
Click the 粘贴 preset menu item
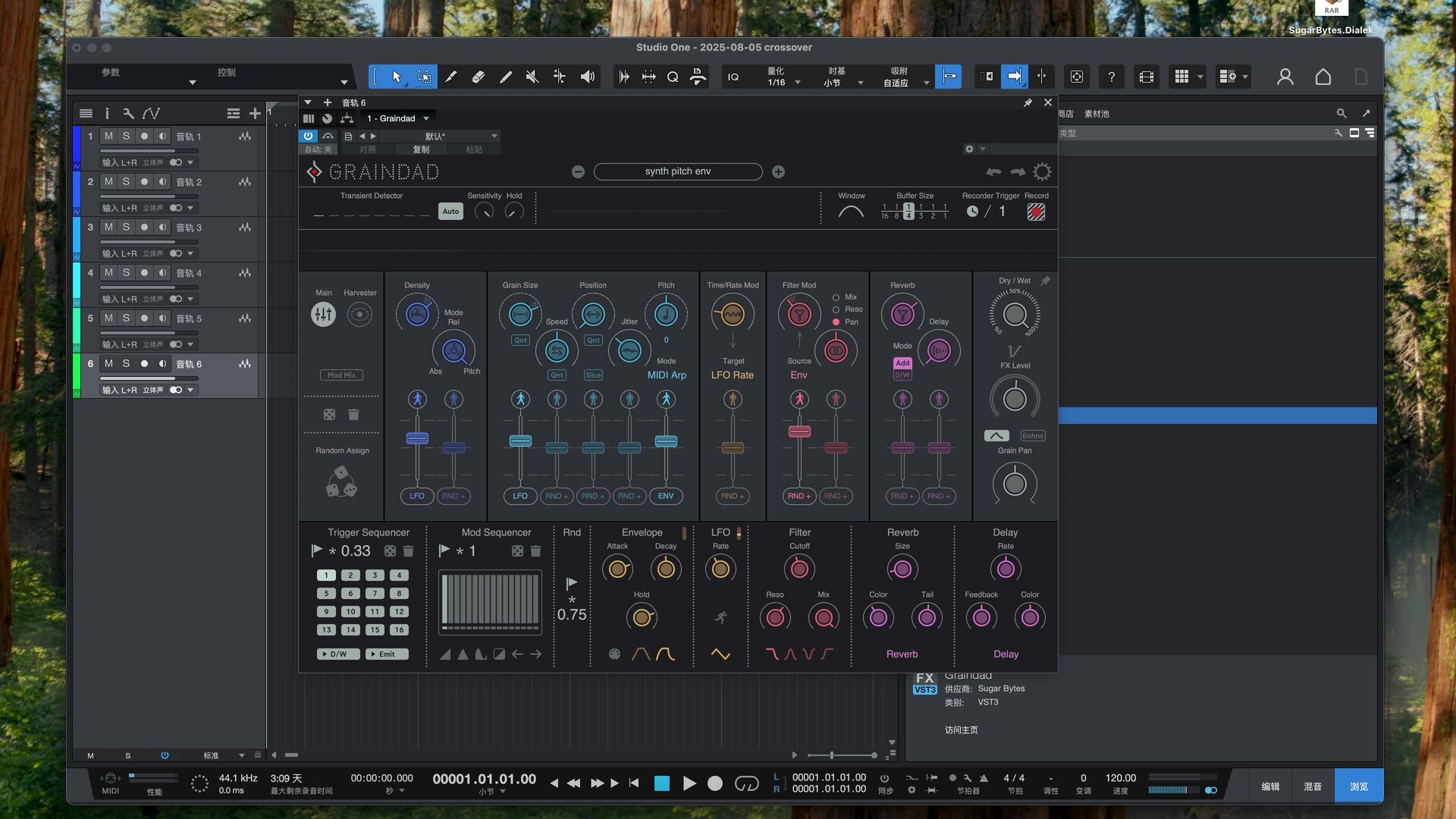coord(474,149)
